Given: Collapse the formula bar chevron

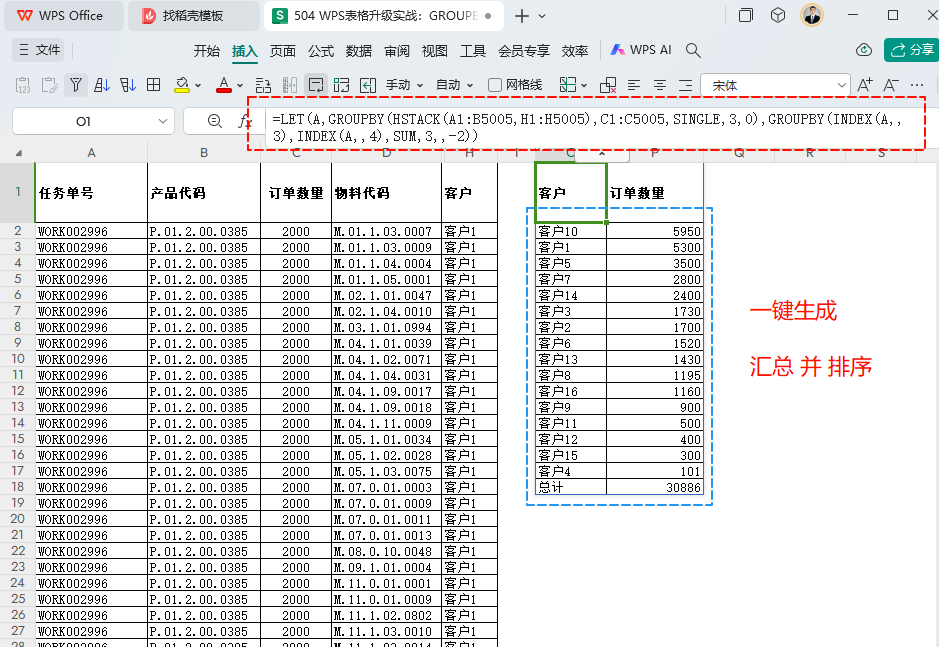Looking at the screenshot, I should [602, 154].
